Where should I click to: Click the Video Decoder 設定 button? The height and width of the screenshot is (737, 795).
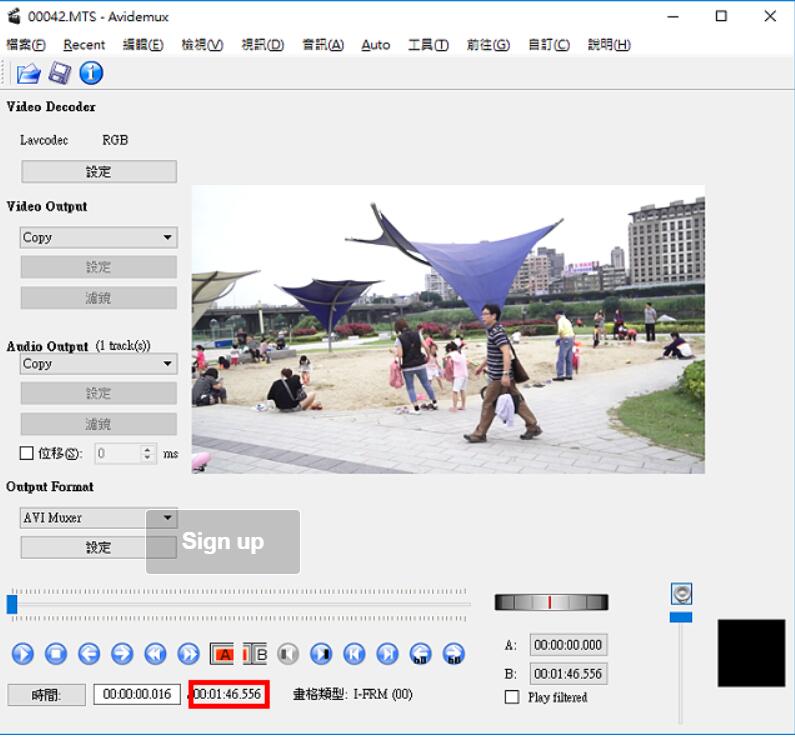point(99,172)
